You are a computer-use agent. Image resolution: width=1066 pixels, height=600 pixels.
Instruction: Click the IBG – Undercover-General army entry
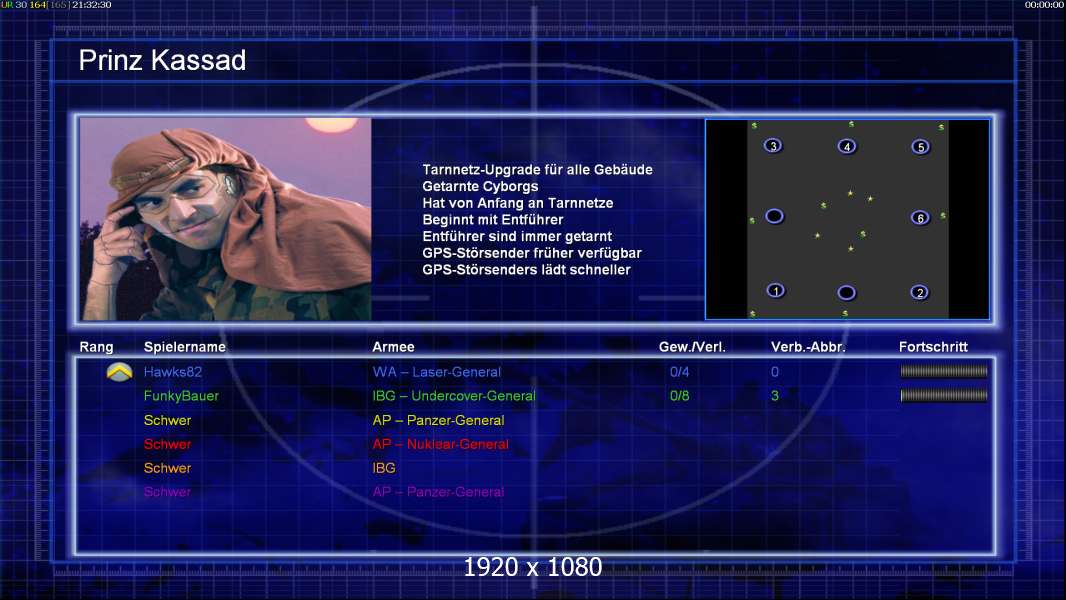(454, 395)
